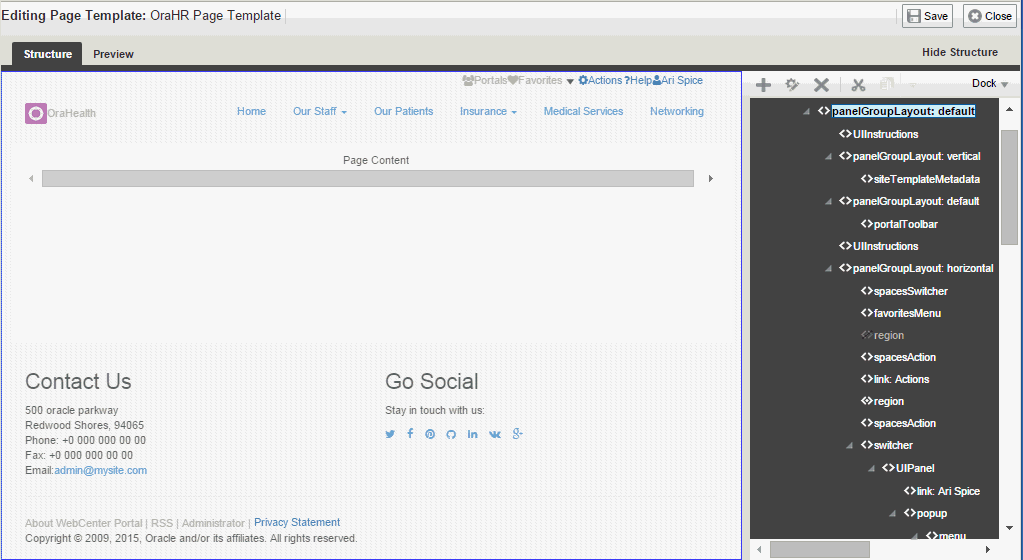This screenshot has width=1023, height=560.
Task: Click the RSS footer link
Action: click(x=162, y=523)
